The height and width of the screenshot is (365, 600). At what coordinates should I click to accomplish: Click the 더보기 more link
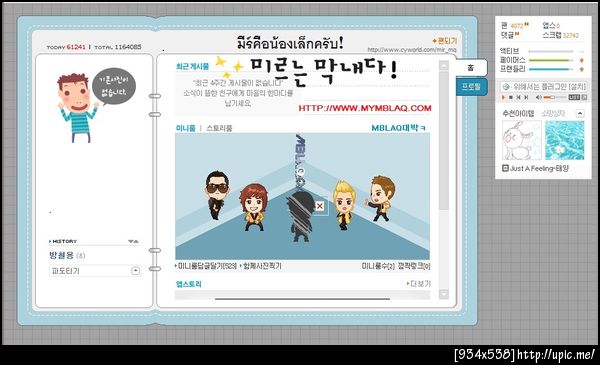click(x=419, y=284)
